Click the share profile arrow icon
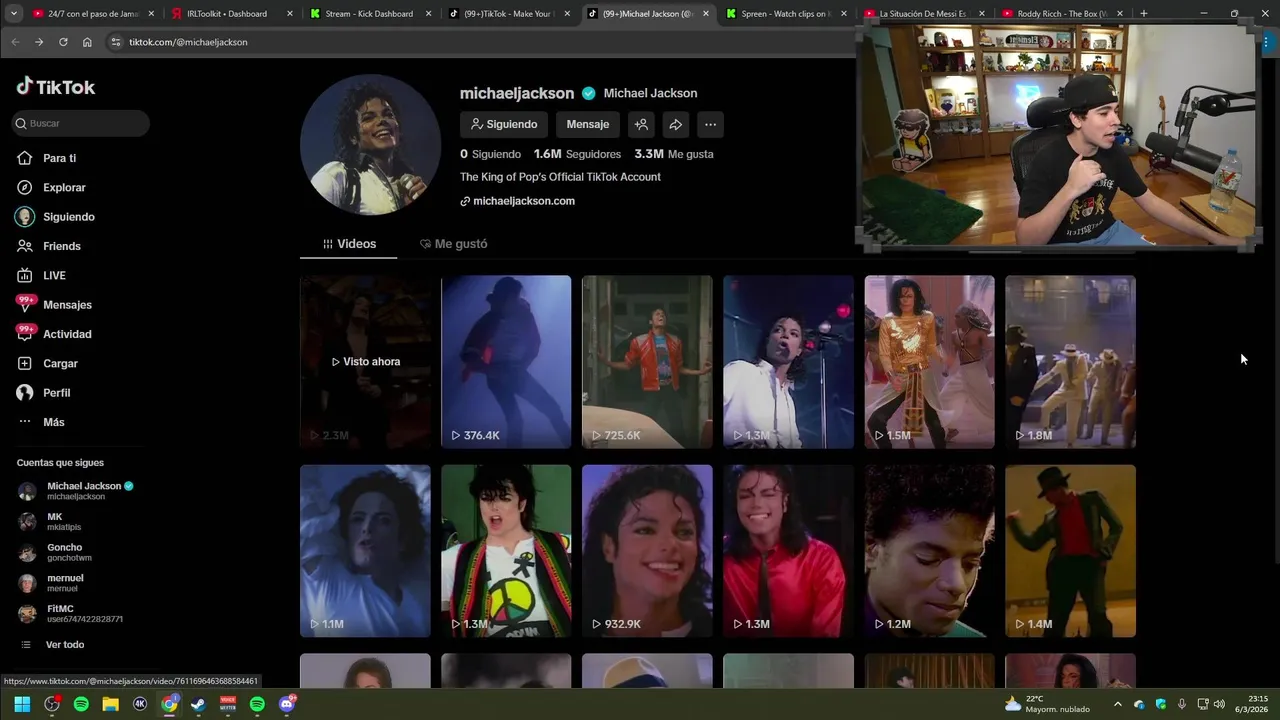Screen dimensions: 1280x720 [x=676, y=124]
